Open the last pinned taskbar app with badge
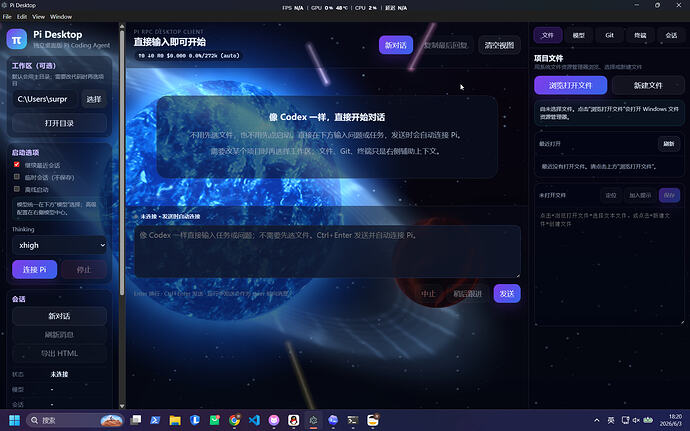Image resolution: width=690 pixels, height=431 pixels. coord(373,420)
